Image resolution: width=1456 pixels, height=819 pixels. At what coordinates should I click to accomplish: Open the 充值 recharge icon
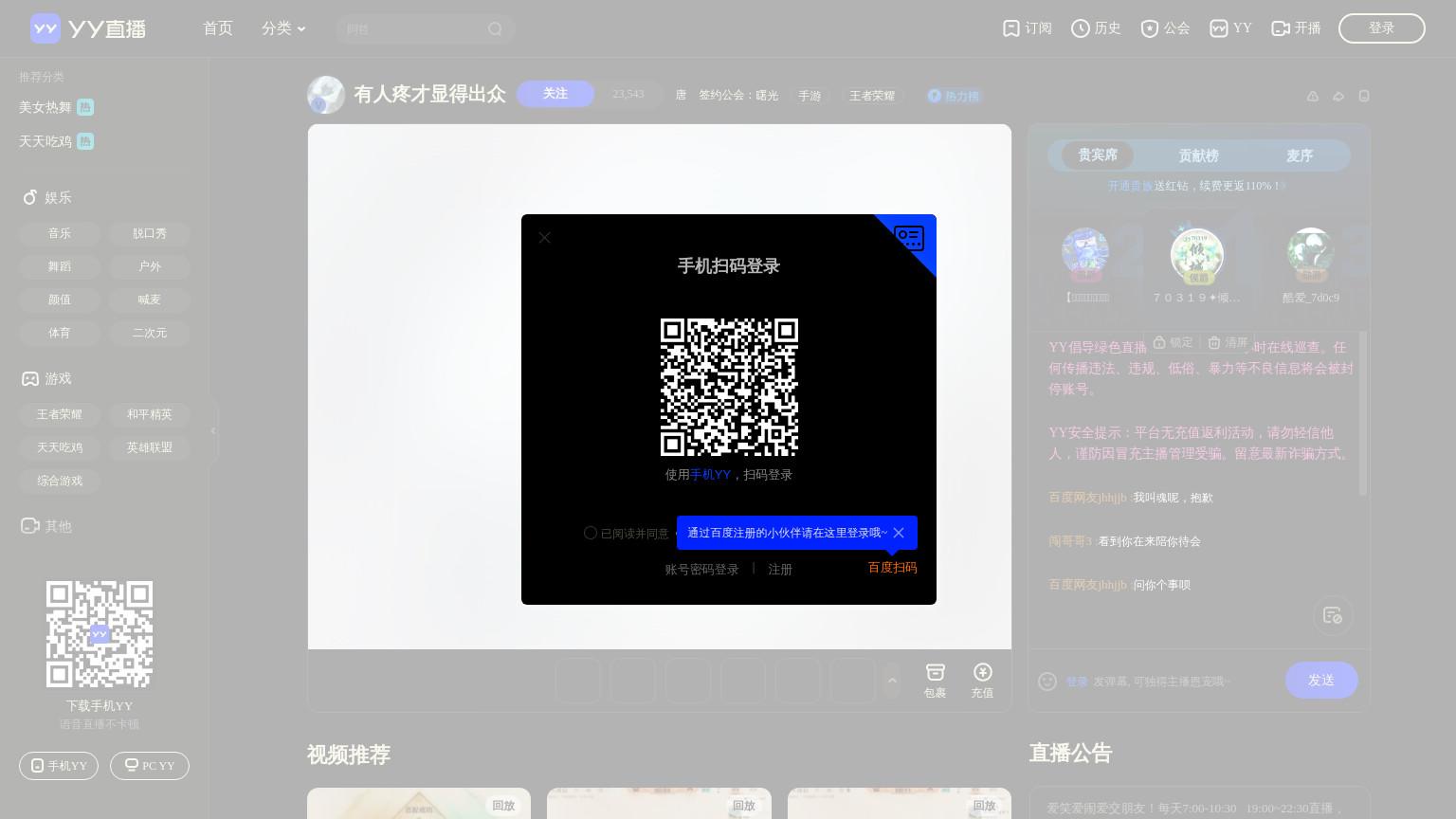pyautogui.click(x=982, y=680)
